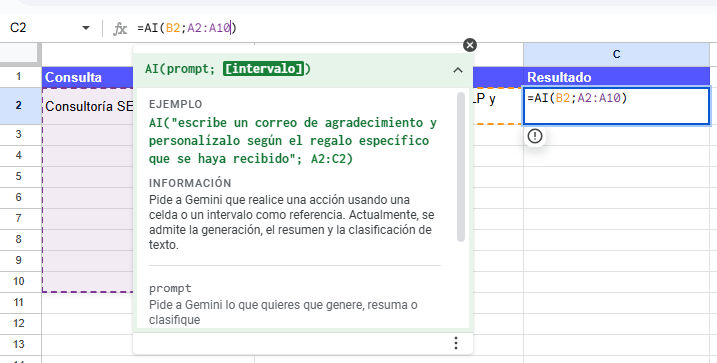Image resolution: width=717 pixels, height=363 pixels.
Task: Click the Pide a Gemini information paragraph
Action: [x=291, y=222]
